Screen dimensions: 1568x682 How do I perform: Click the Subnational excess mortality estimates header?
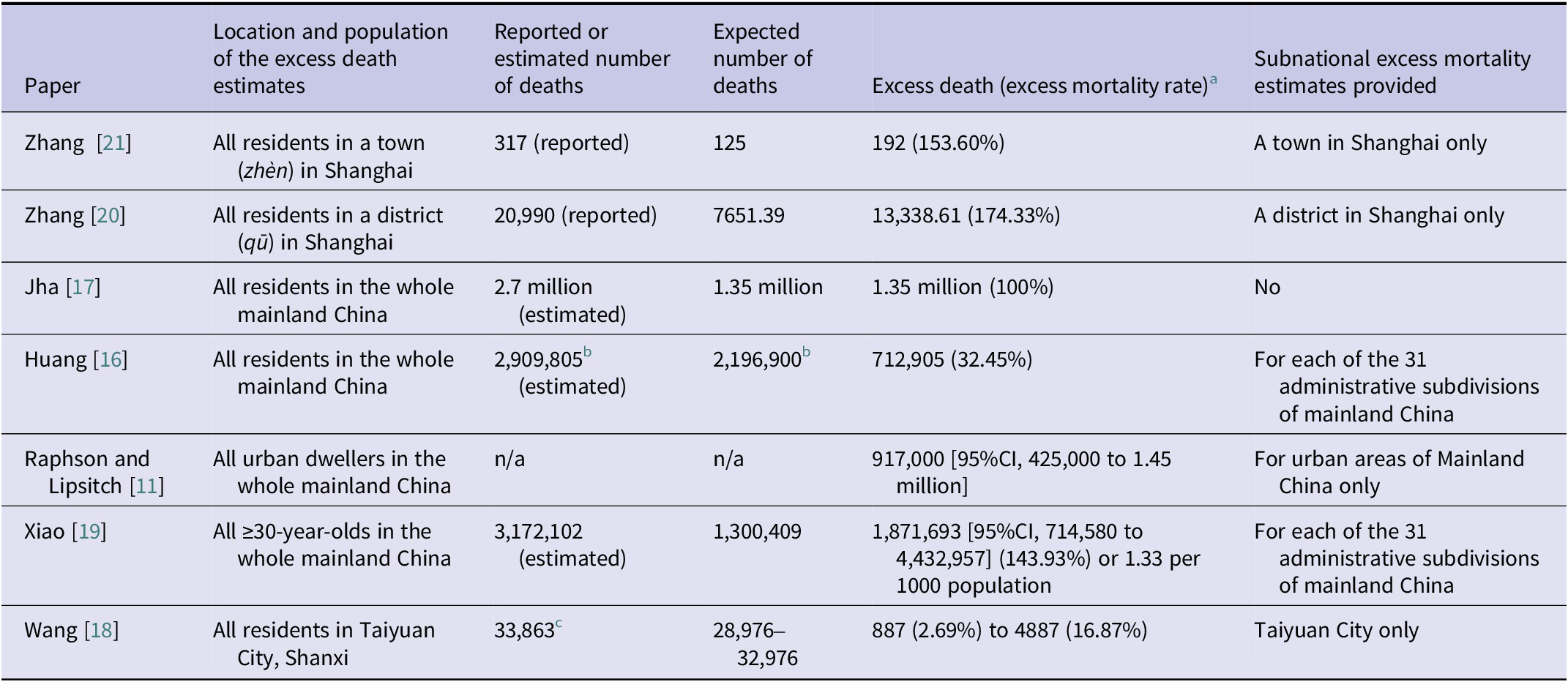tap(1392, 72)
